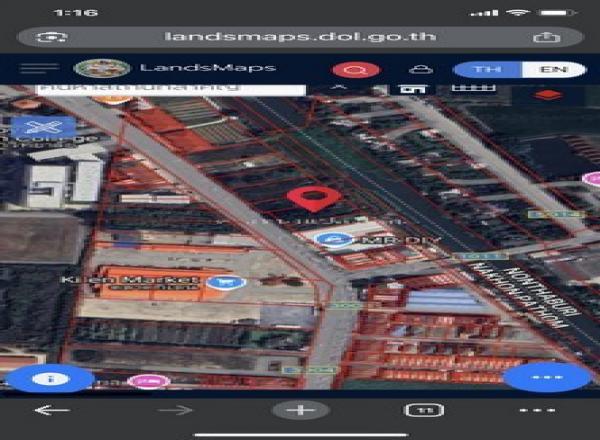Image resolution: width=600 pixels, height=440 pixels.
Task: Show open tabs switcher
Action: [x=418, y=411]
